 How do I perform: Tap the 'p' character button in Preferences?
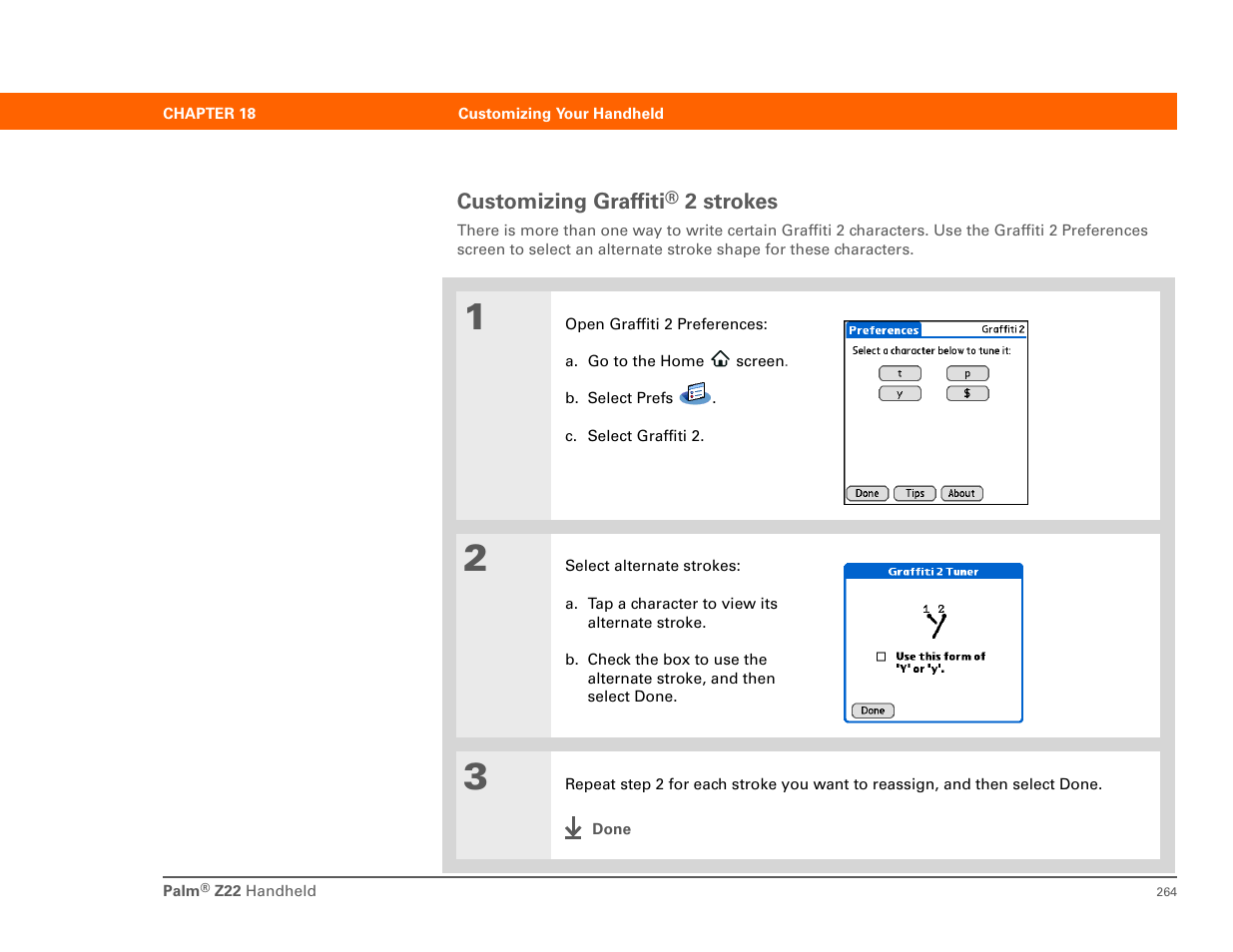tap(967, 374)
